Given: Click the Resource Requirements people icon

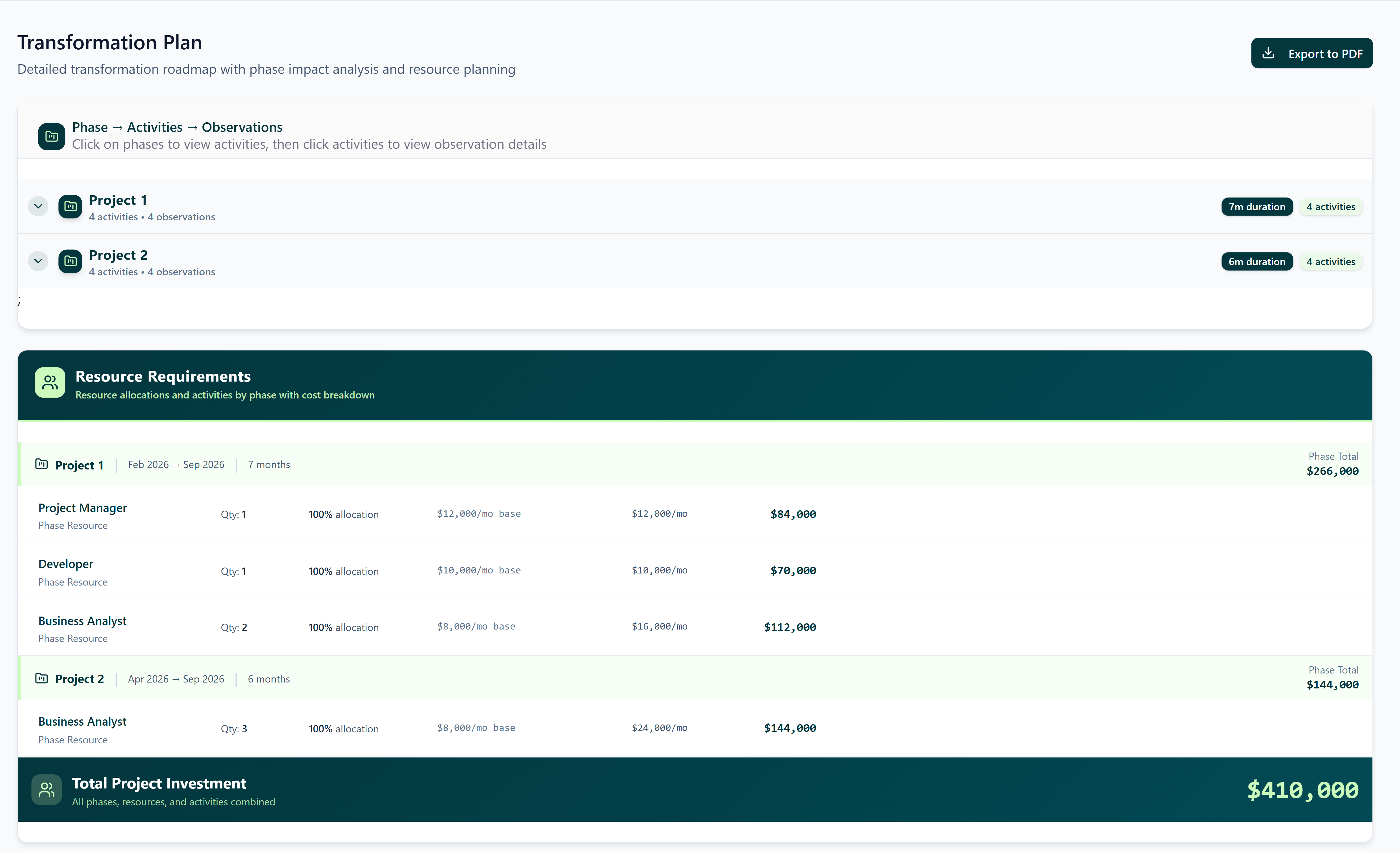Looking at the screenshot, I should point(50,383).
